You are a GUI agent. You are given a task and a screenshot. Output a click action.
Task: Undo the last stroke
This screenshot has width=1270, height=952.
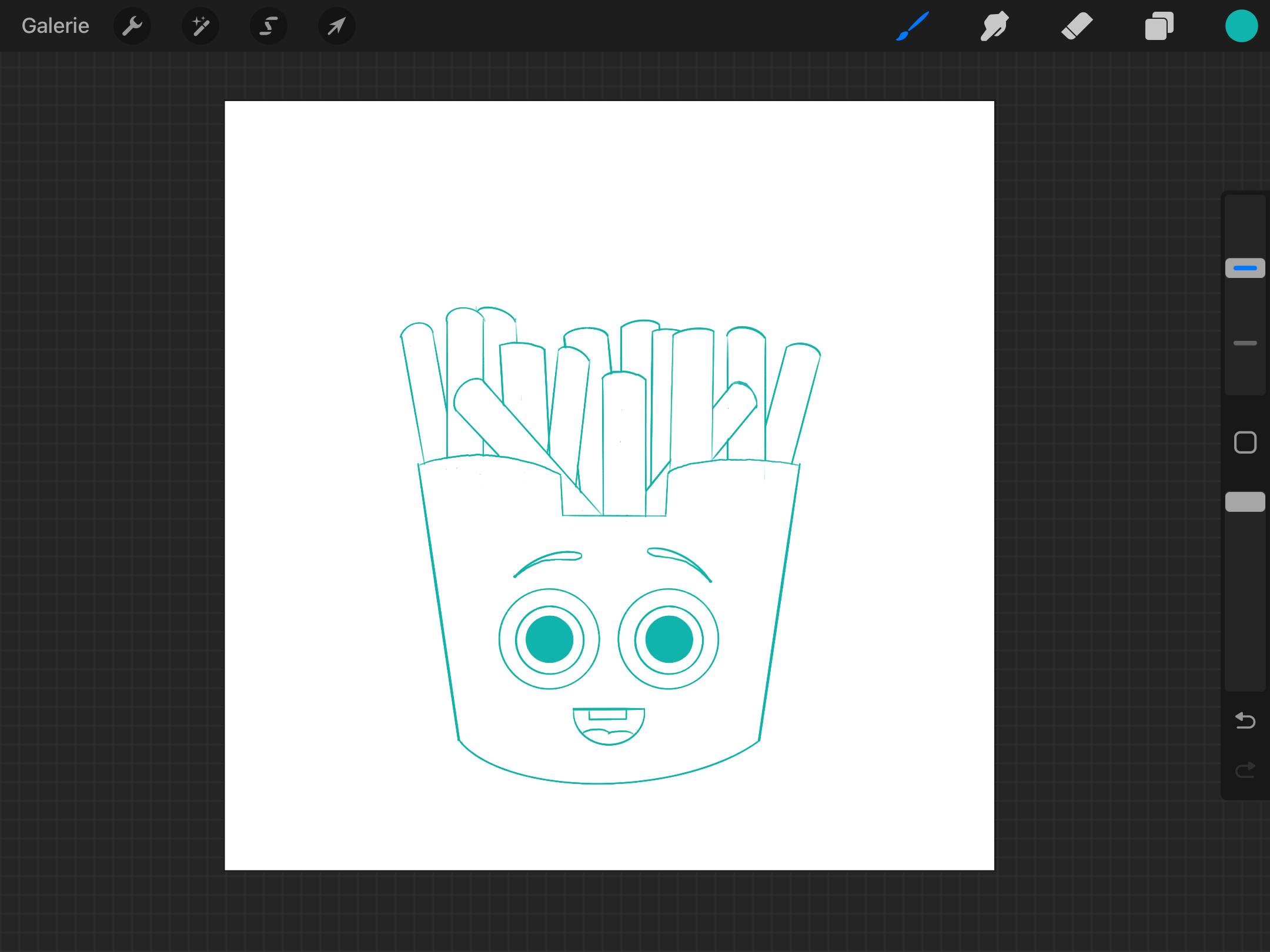click(1245, 720)
